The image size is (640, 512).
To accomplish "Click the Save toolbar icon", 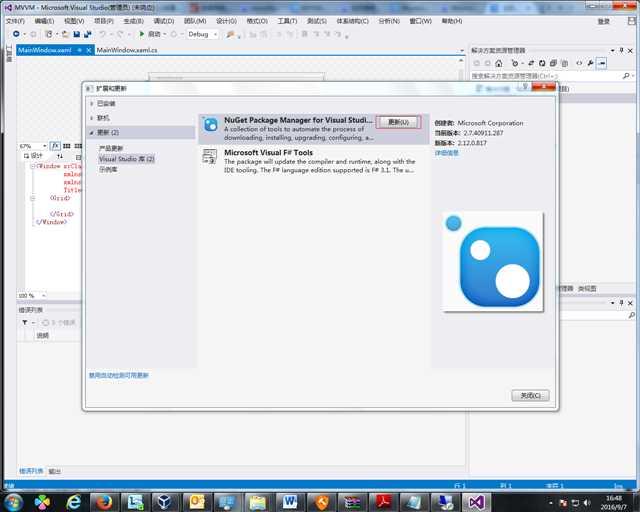I will click(x=76, y=34).
